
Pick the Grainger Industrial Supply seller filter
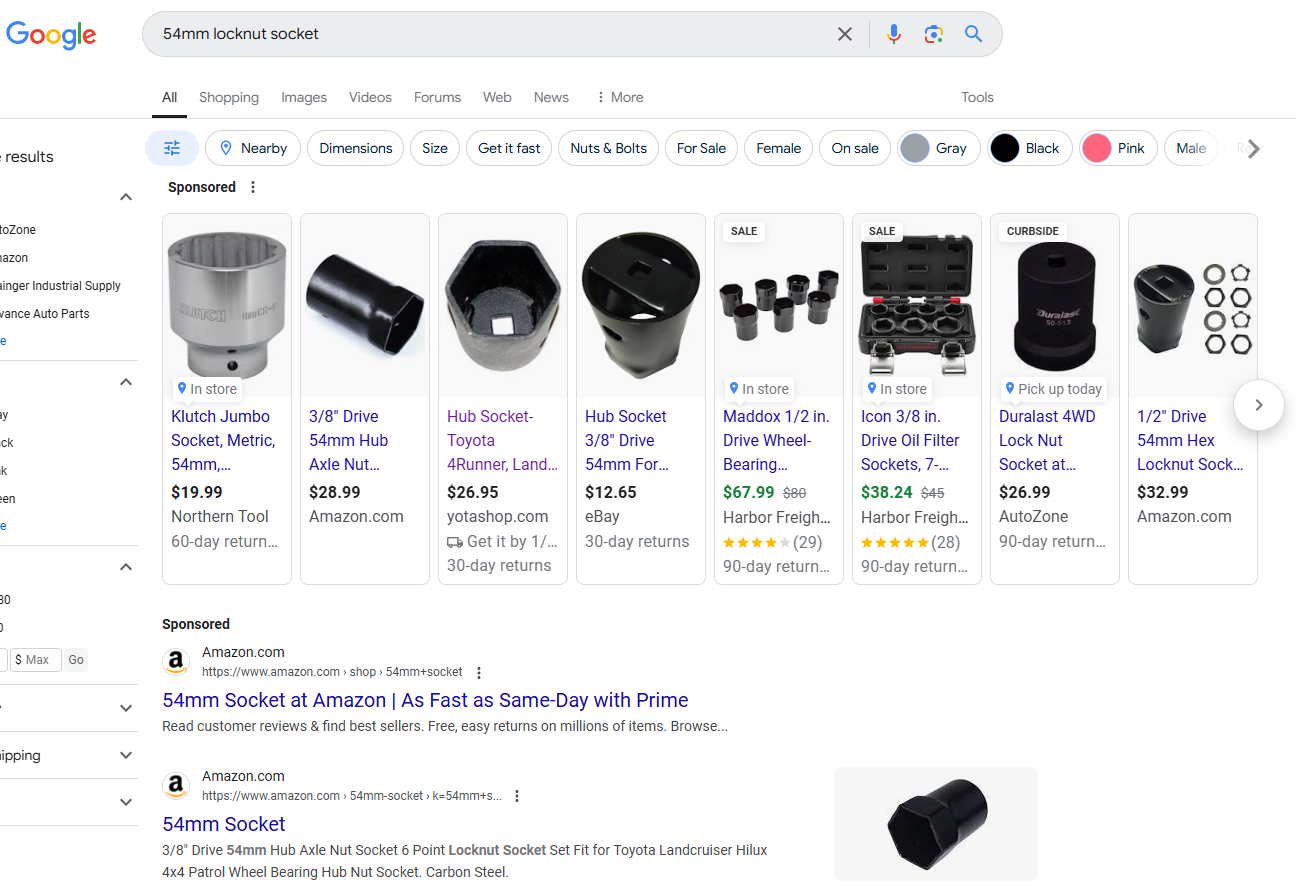point(60,286)
